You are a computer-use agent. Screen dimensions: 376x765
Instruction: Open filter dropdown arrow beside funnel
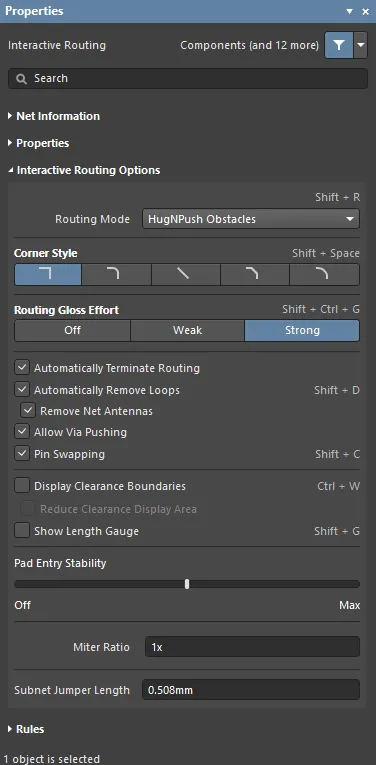[x=360, y=45]
